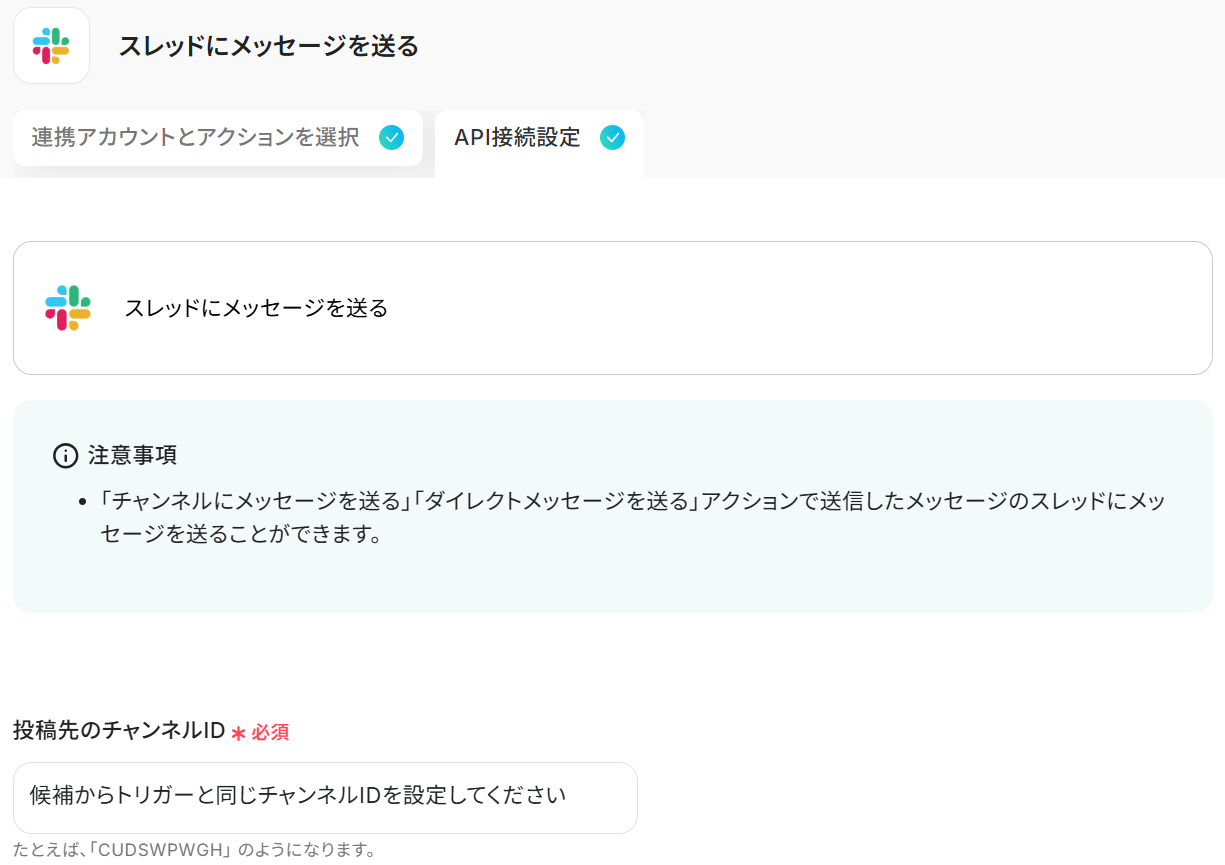Click the Slack icon inside the action card
The width and height of the screenshot is (1225, 865).
(68, 308)
